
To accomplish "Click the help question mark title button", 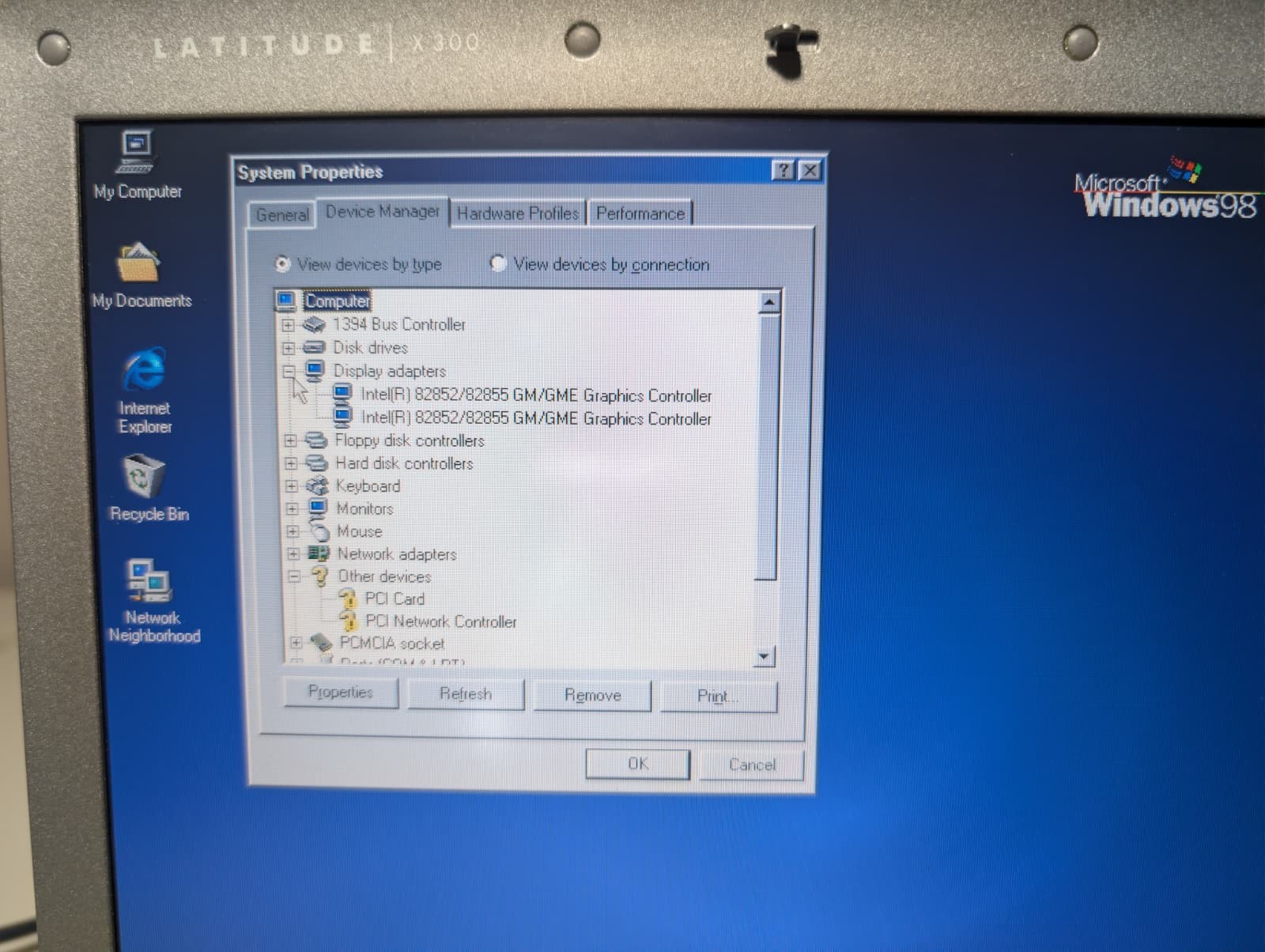I will pos(783,170).
